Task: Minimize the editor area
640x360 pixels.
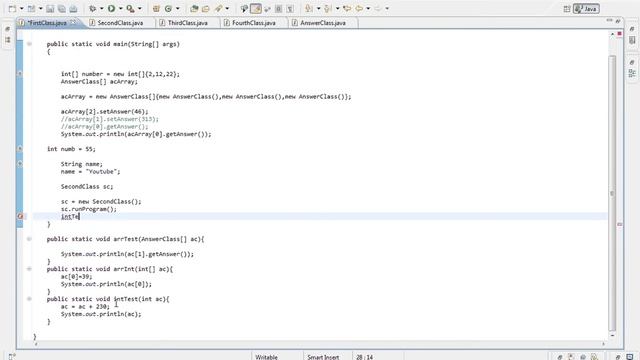Action: 609,20
